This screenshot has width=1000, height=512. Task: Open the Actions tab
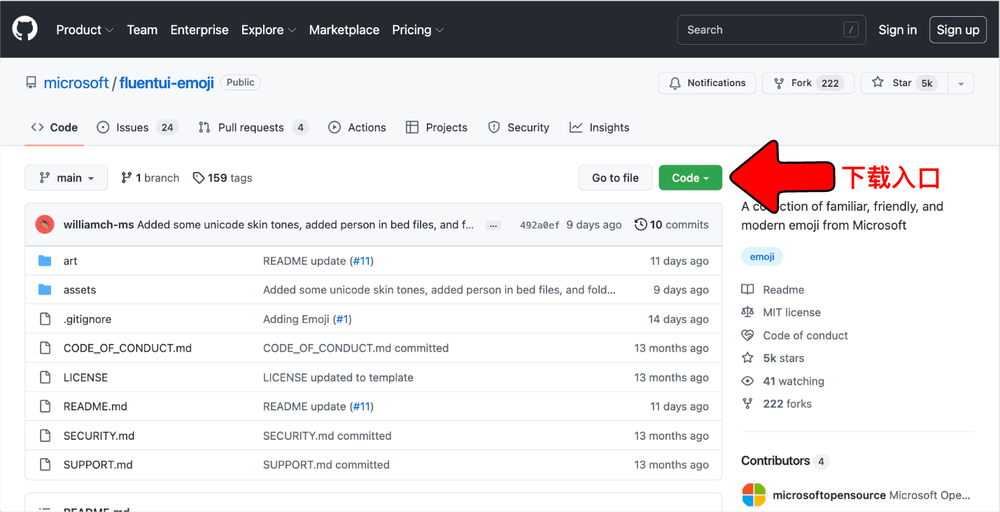pyautogui.click(x=357, y=128)
